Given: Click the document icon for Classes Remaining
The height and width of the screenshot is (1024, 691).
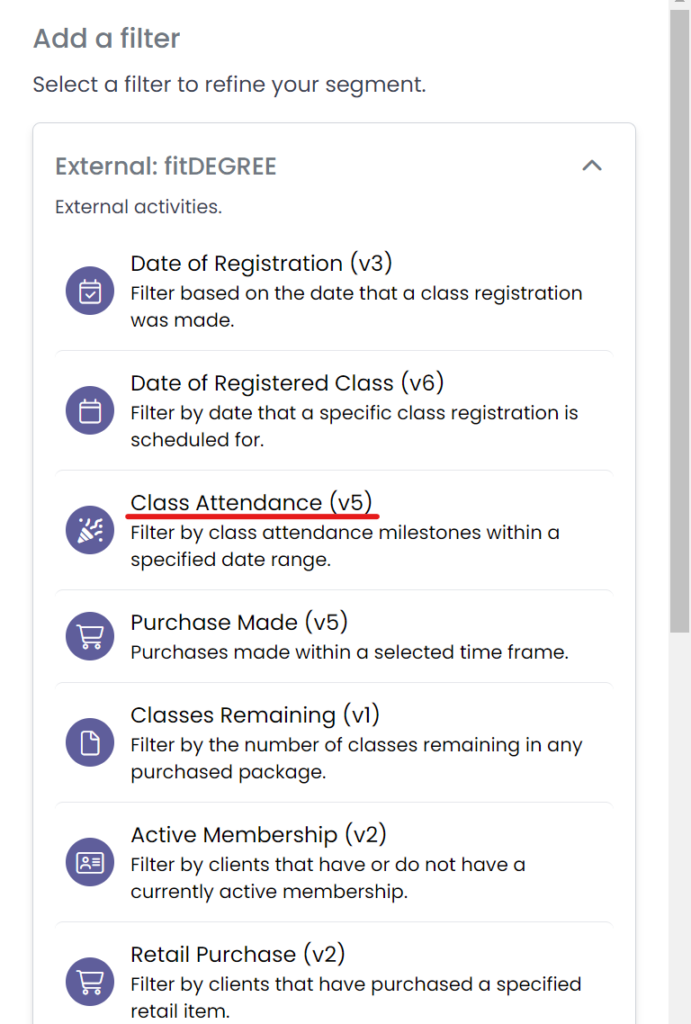Looking at the screenshot, I should (x=90, y=743).
